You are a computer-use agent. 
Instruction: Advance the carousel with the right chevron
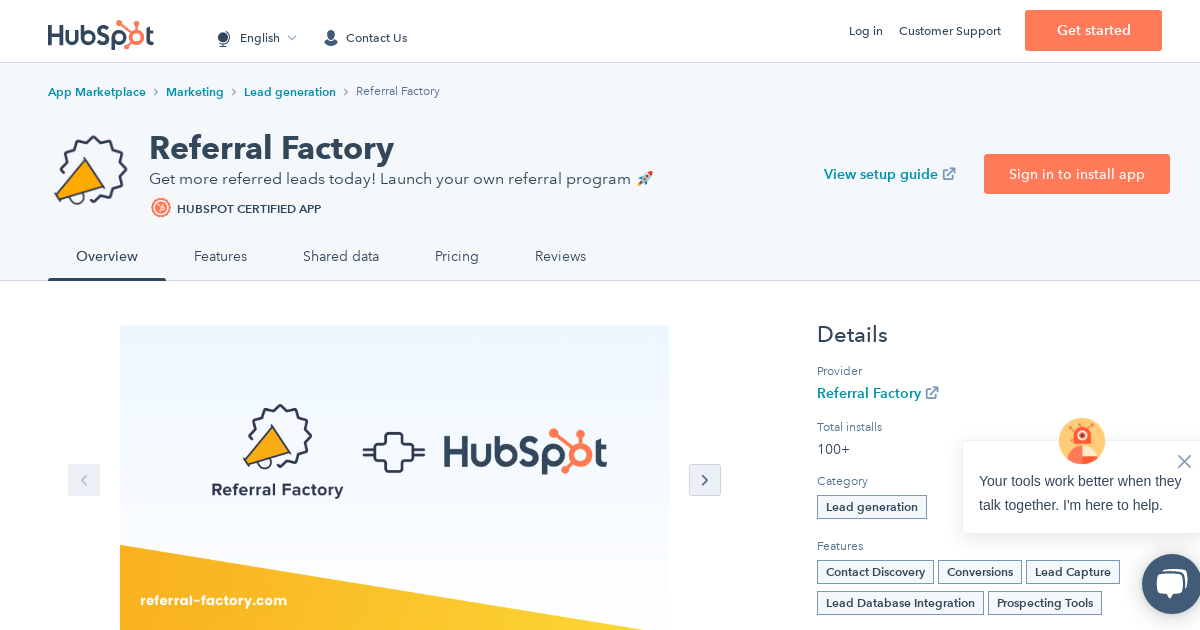pos(705,480)
